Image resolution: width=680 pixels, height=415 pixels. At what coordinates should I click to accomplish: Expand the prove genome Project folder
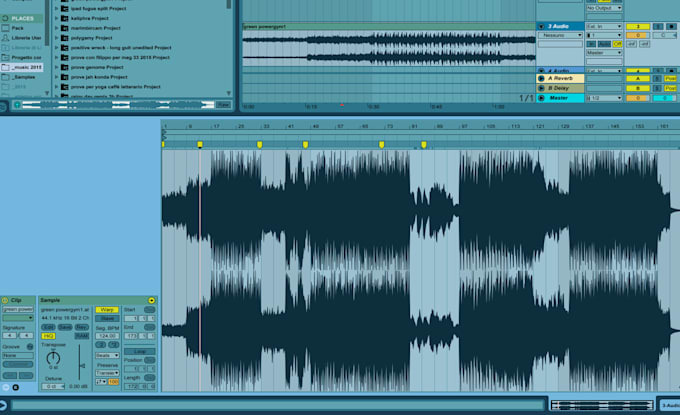56,67
